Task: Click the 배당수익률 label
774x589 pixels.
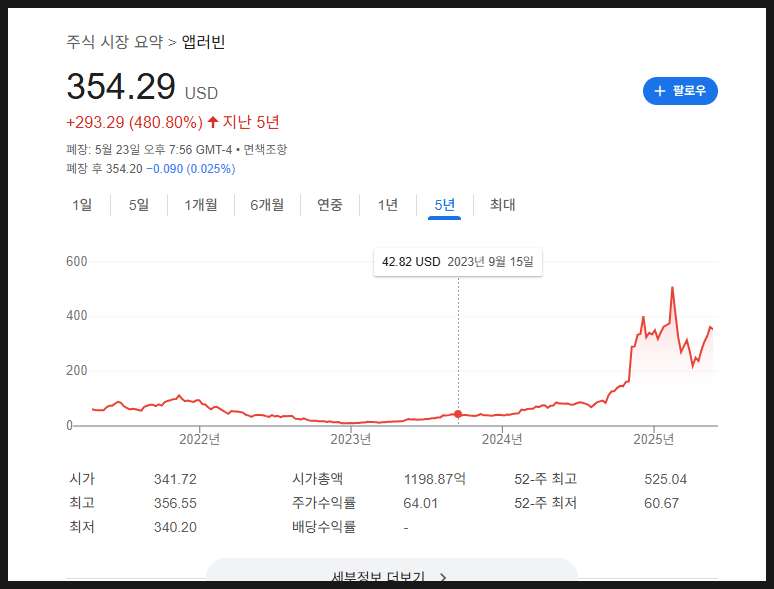Action: point(324,527)
